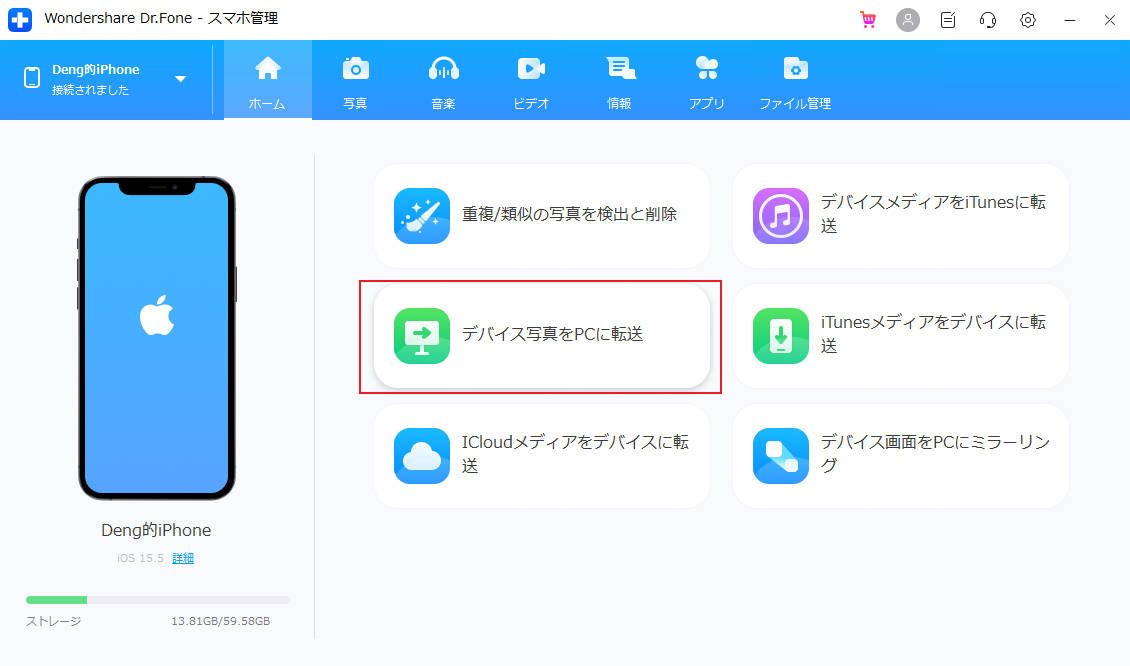Viewport: 1130px width, 666px height.
Task: Expand the Deng的iPhone device dropdown arrow
Action: click(x=180, y=79)
